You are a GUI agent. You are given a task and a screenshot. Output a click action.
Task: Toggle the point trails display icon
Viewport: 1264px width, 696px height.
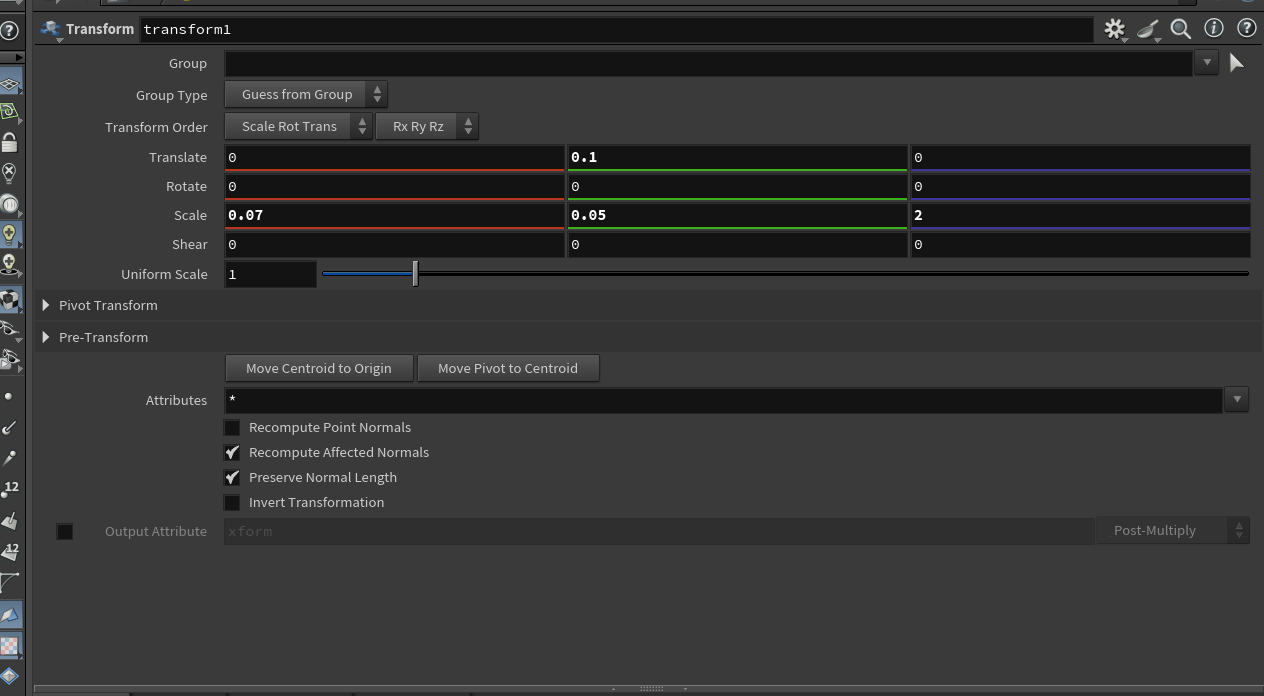[10, 457]
